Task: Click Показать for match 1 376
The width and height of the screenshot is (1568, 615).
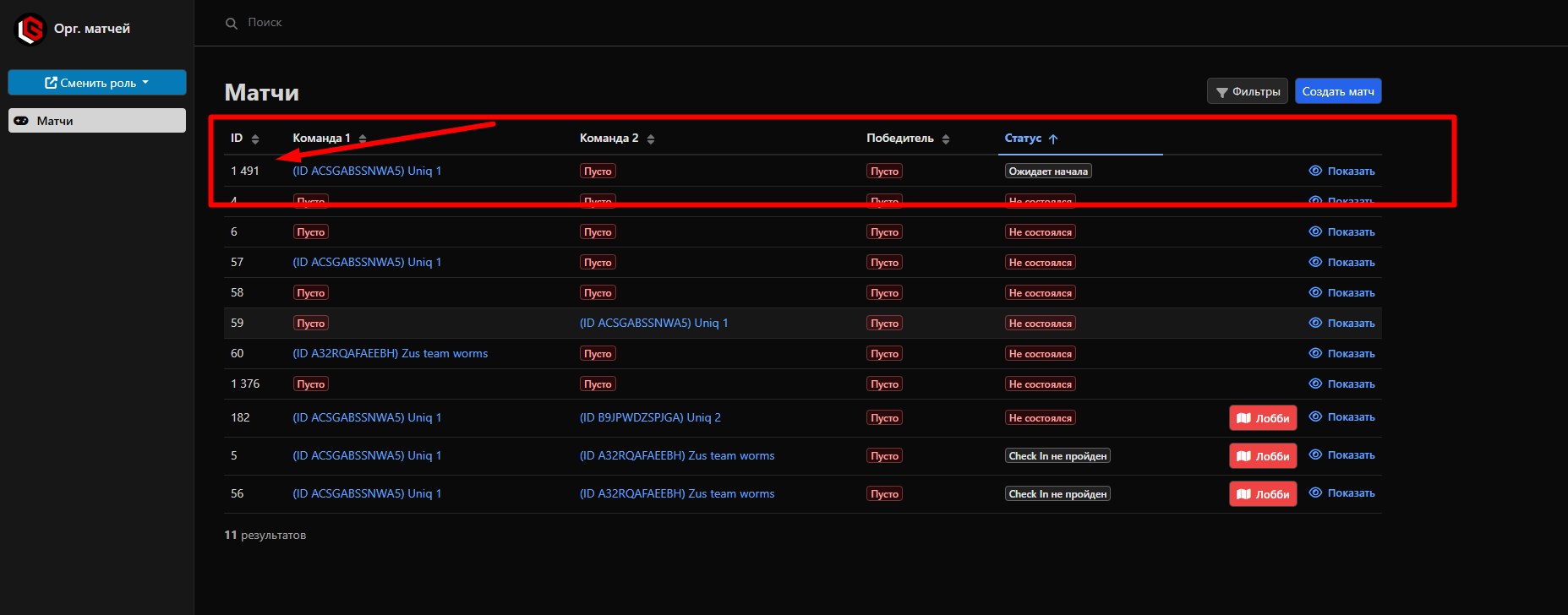Action: 1350,384
